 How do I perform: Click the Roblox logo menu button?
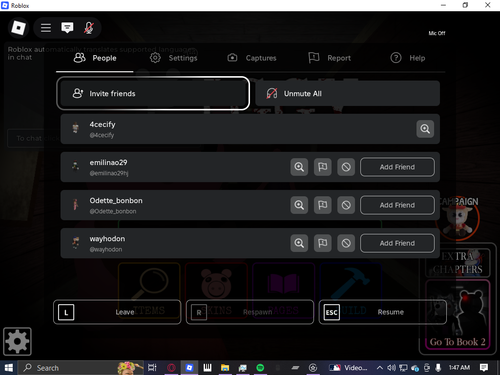pos(18,28)
